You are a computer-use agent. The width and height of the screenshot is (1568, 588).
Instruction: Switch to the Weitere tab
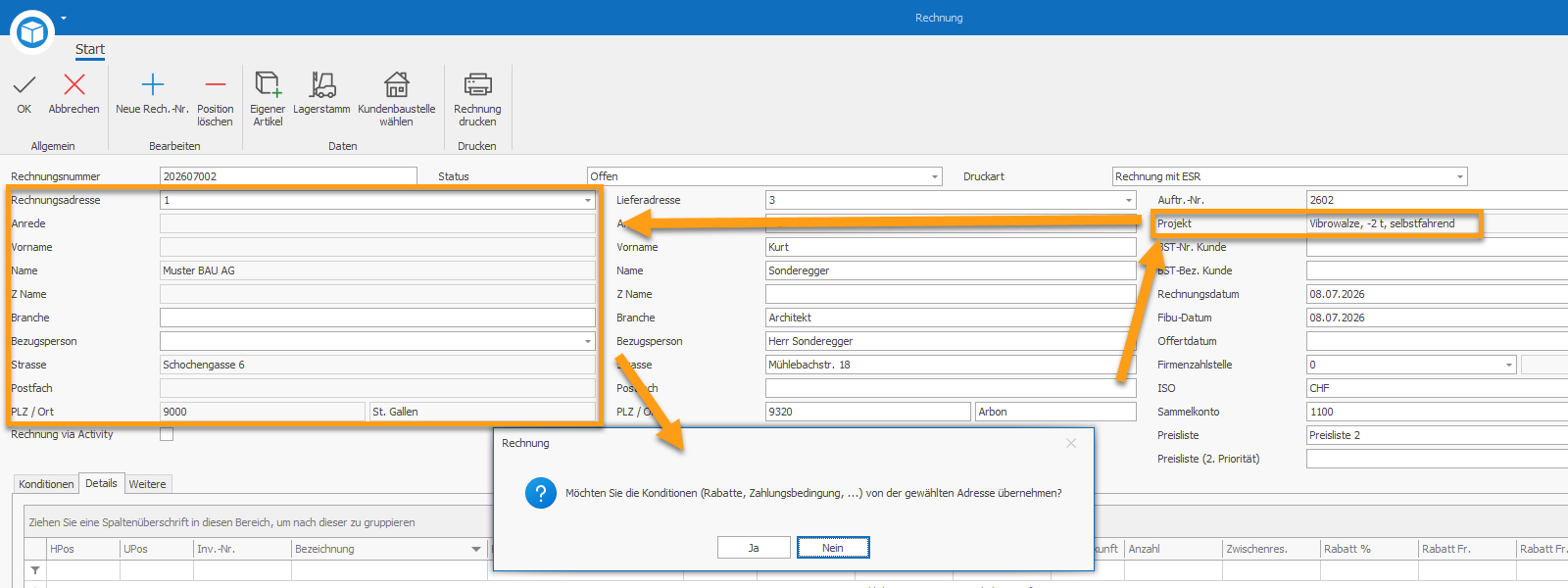click(x=147, y=484)
